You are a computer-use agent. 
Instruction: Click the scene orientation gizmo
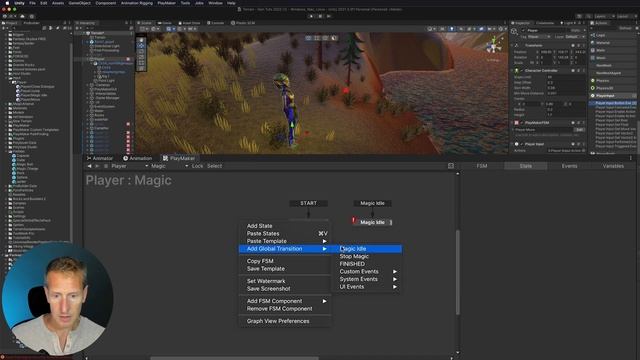(x=494, y=45)
